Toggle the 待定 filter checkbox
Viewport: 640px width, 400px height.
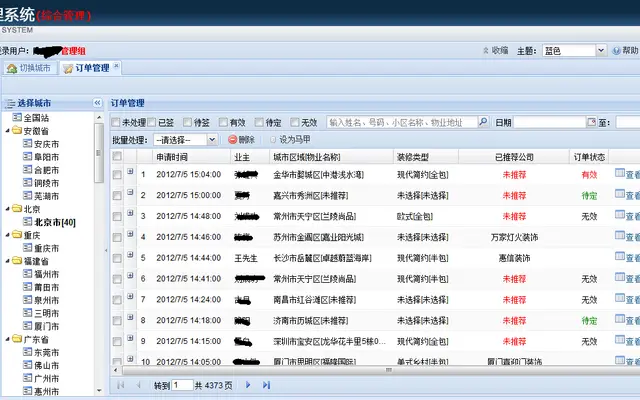[259, 122]
